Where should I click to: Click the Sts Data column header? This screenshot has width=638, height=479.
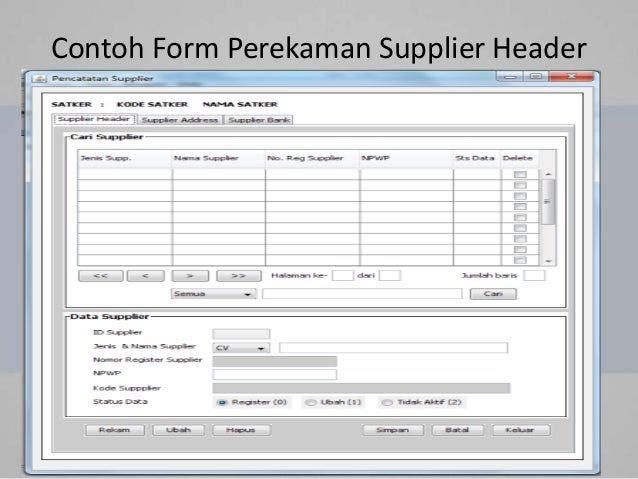pos(477,159)
